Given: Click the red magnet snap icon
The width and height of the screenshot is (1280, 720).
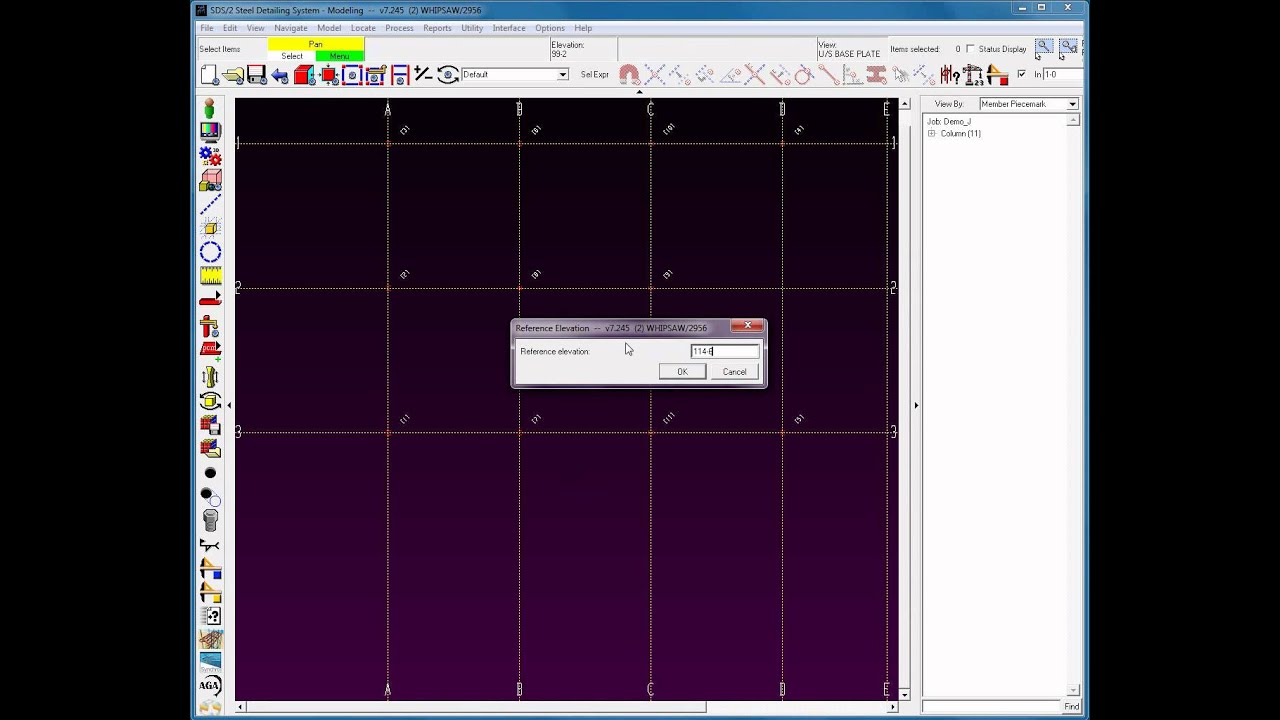Looking at the screenshot, I should 629,75.
